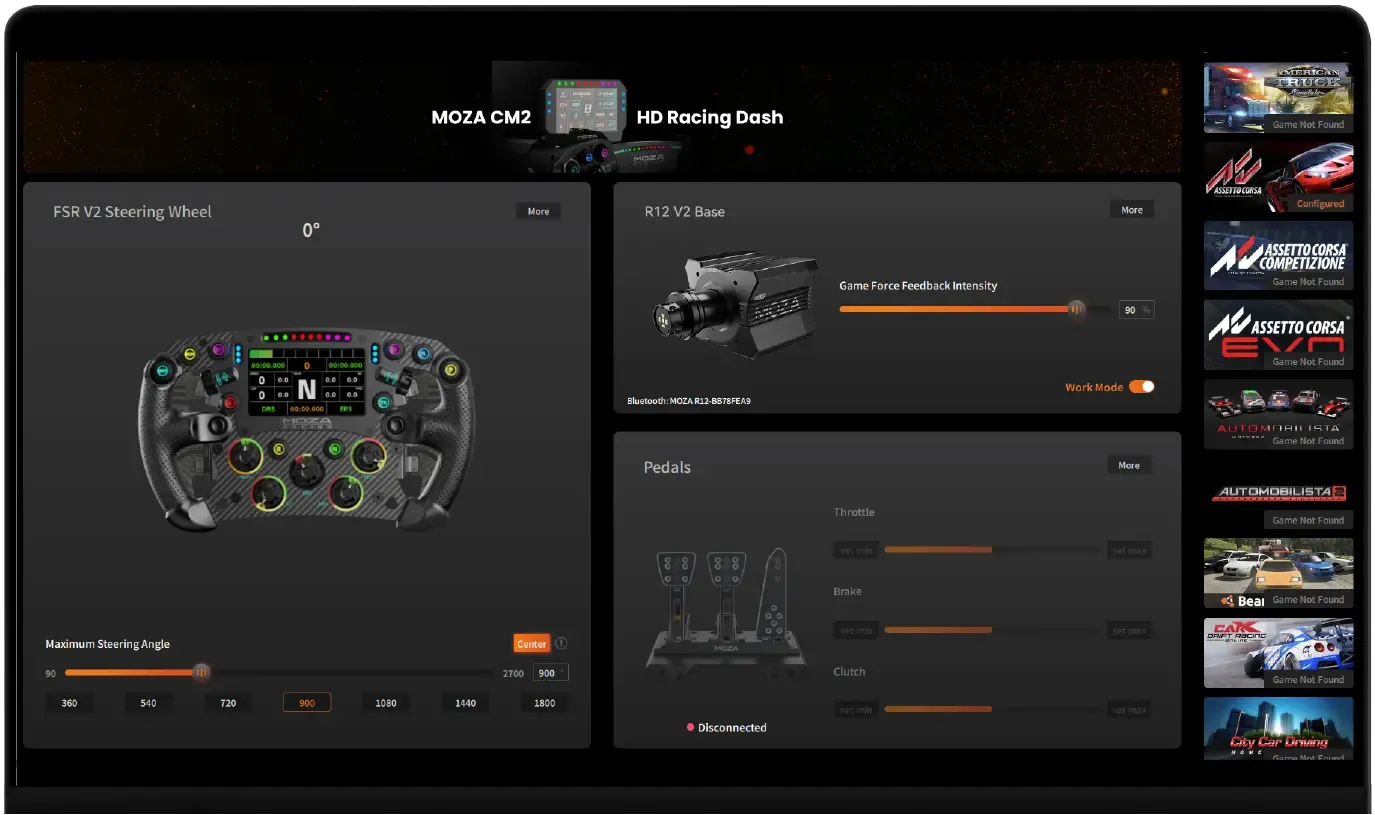Click set min for Brake

coord(856,630)
